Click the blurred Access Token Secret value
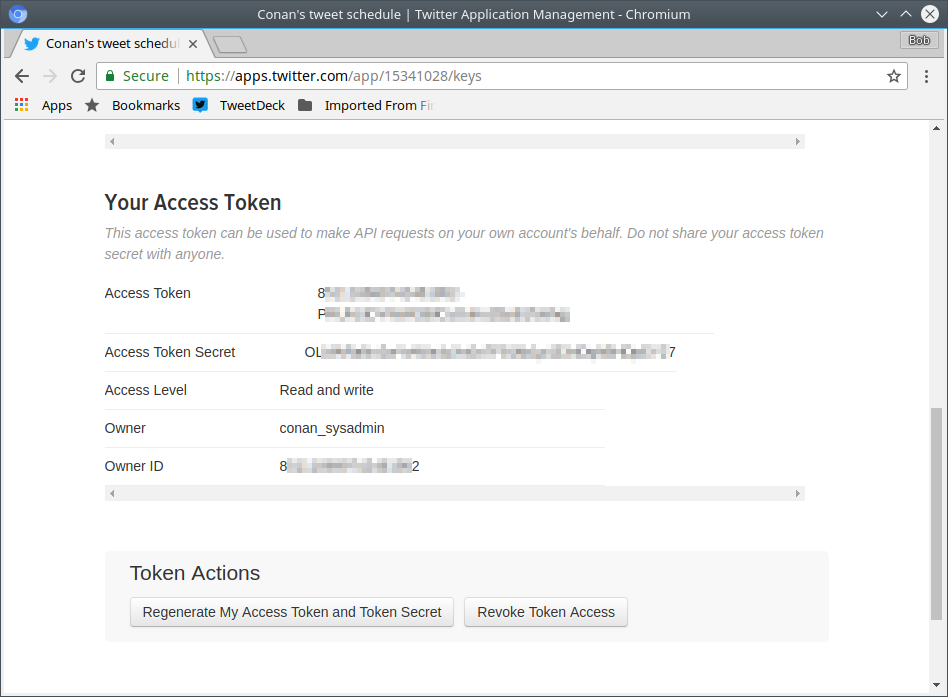The height and width of the screenshot is (697, 948). click(490, 352)
